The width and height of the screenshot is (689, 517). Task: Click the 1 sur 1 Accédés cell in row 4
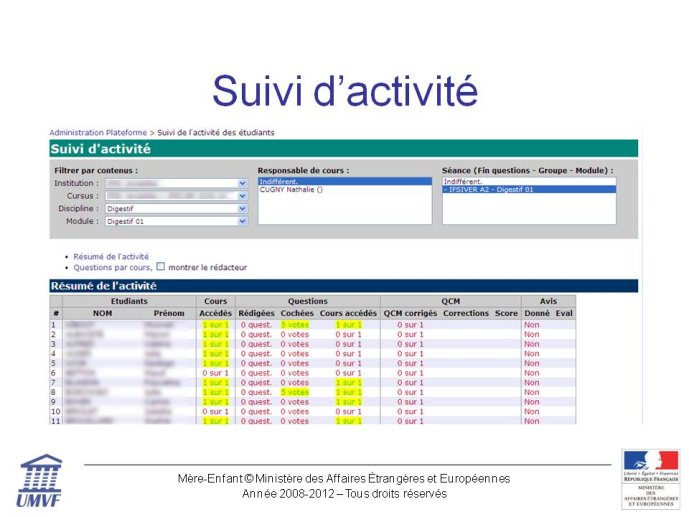coord(215,354)
